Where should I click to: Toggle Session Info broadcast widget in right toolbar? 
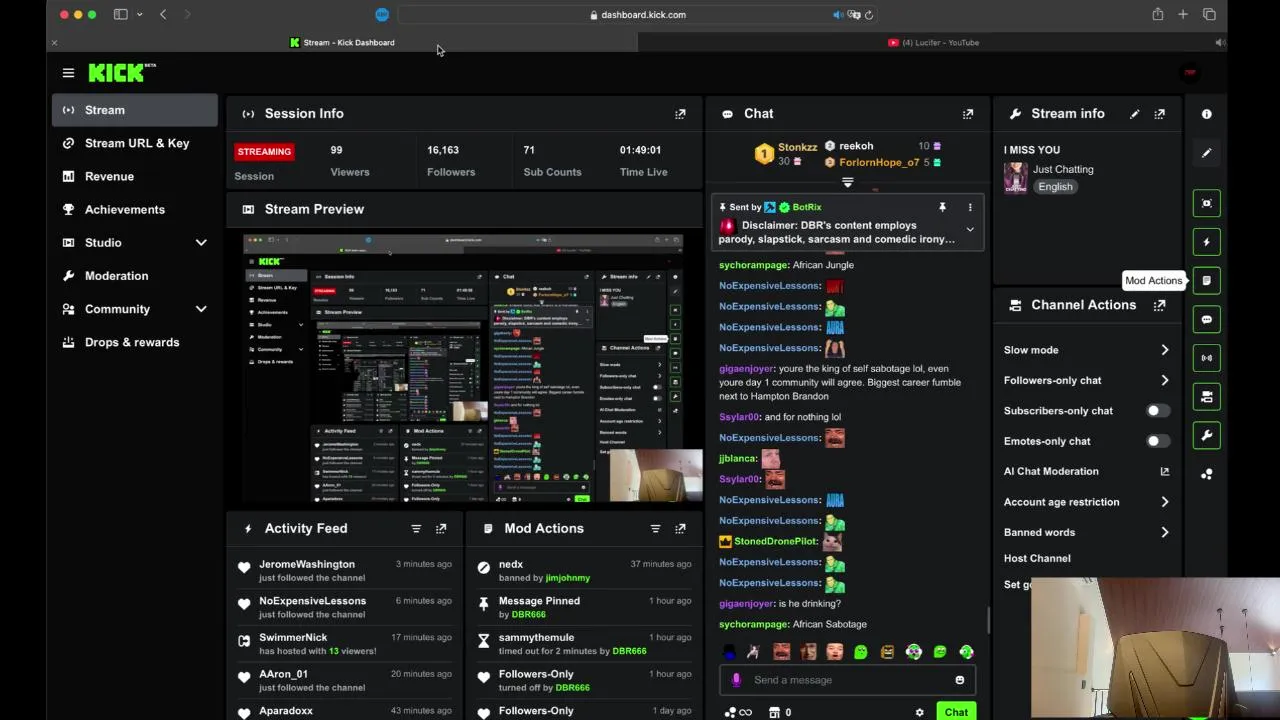point(1207,358)
